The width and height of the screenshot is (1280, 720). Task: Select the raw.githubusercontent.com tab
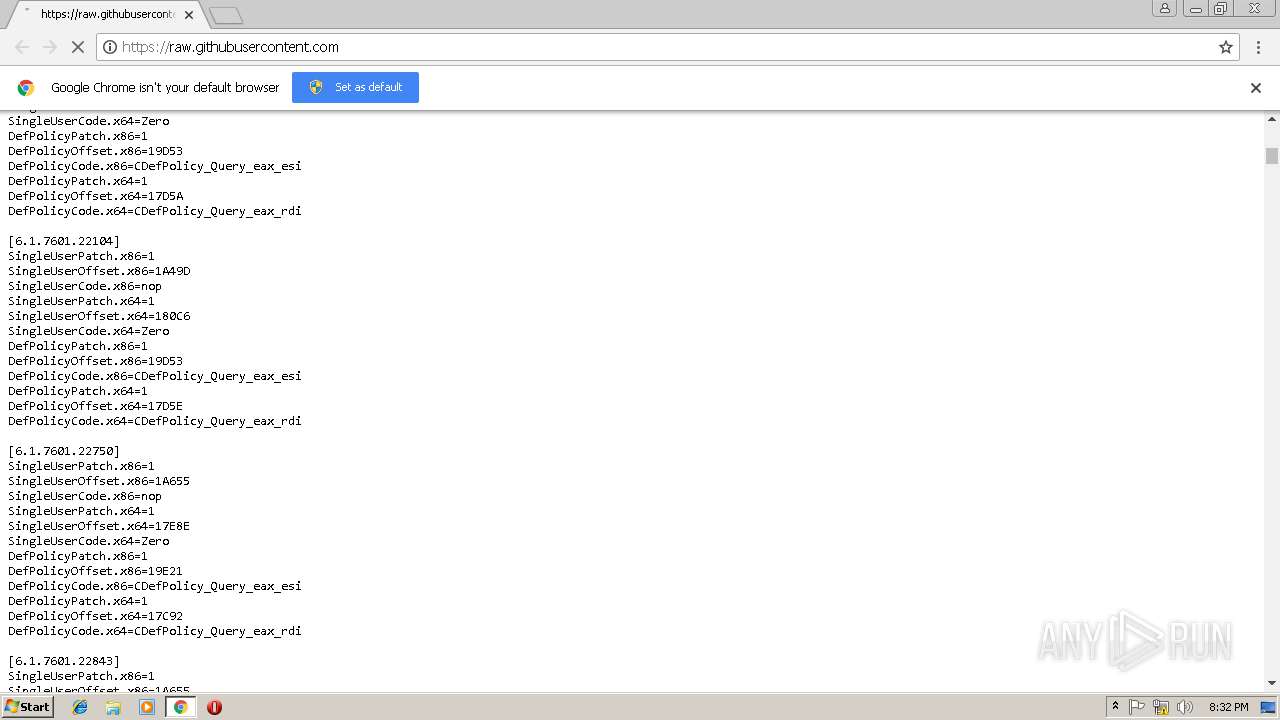107,15
